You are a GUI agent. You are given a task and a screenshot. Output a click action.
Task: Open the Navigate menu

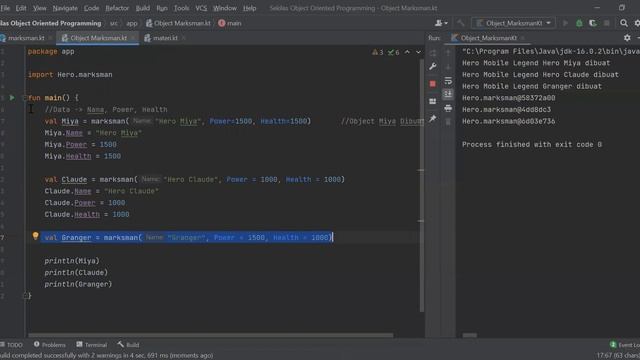pyautogui.click(x=65, y=8)
